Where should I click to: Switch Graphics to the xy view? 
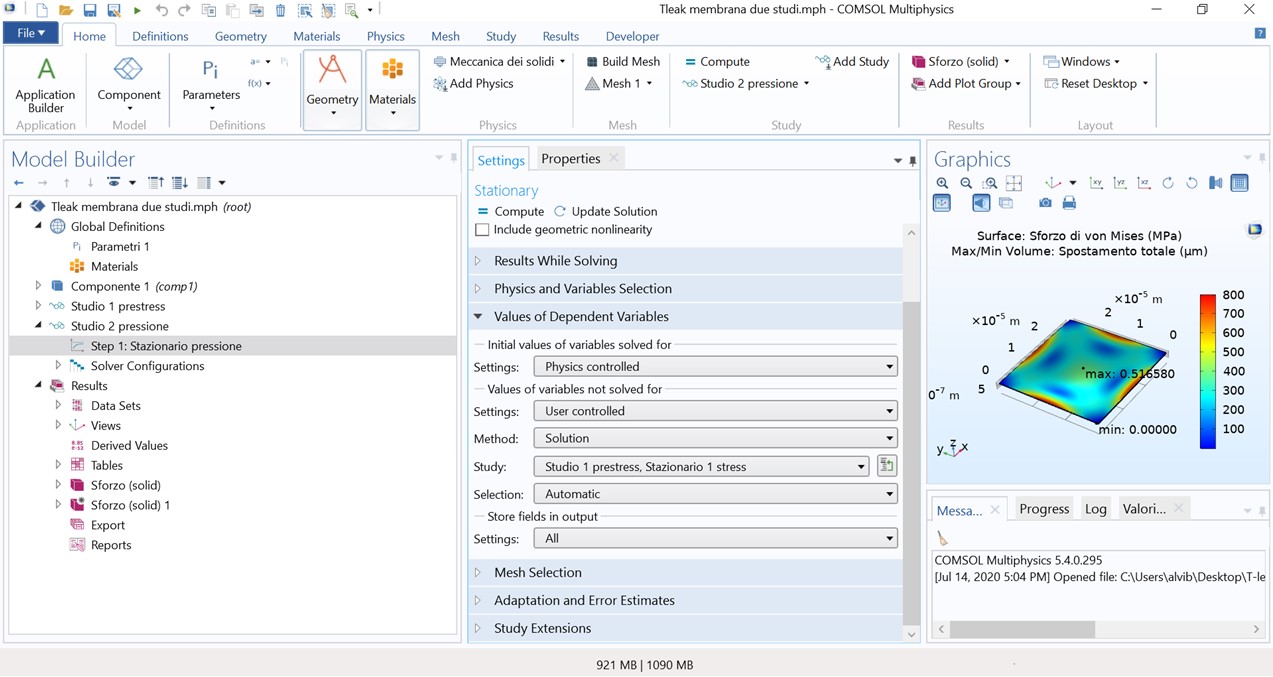coord(1096,183)
